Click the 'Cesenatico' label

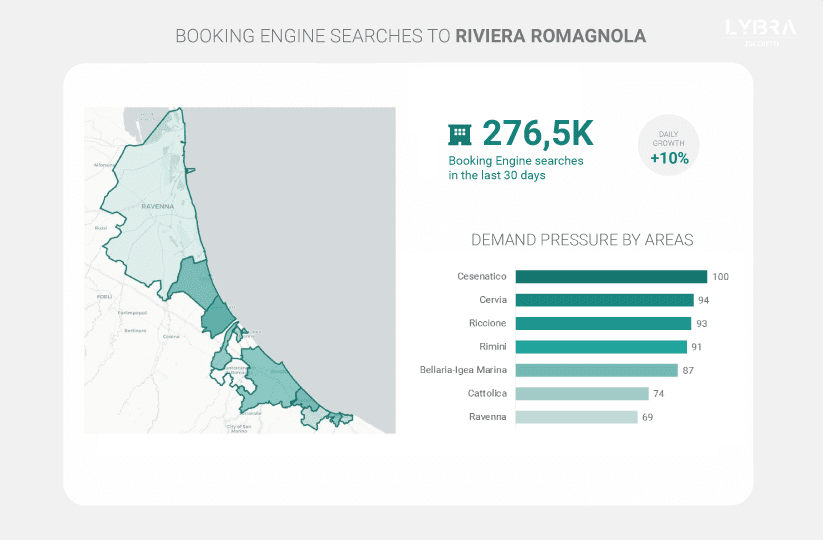(481, 277)
